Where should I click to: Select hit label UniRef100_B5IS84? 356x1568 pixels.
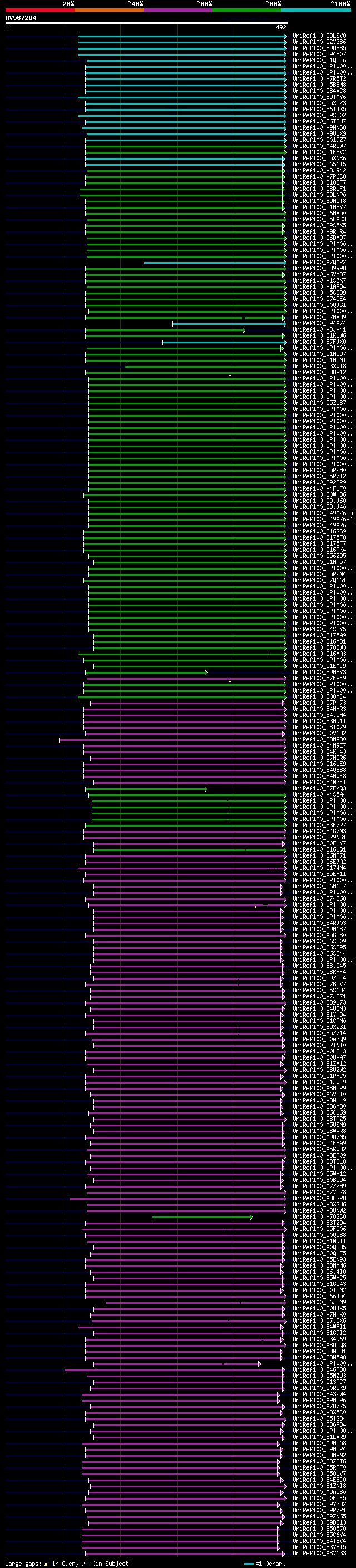pyautogui.click(x=319, y=1419)
